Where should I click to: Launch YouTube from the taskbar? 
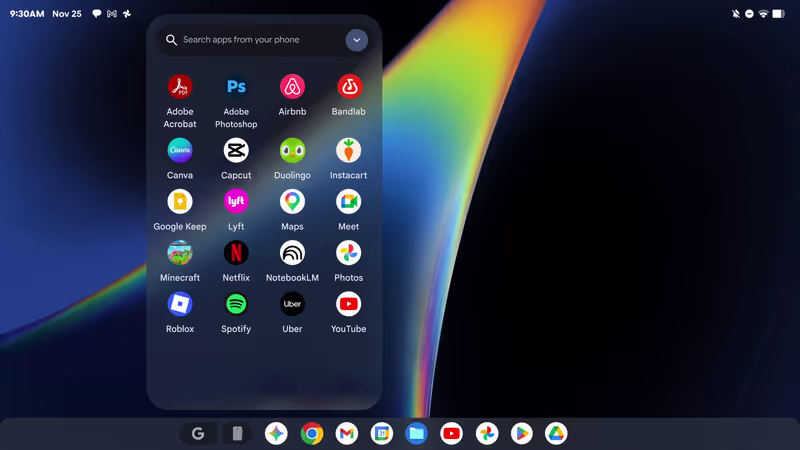click(452, 434)
